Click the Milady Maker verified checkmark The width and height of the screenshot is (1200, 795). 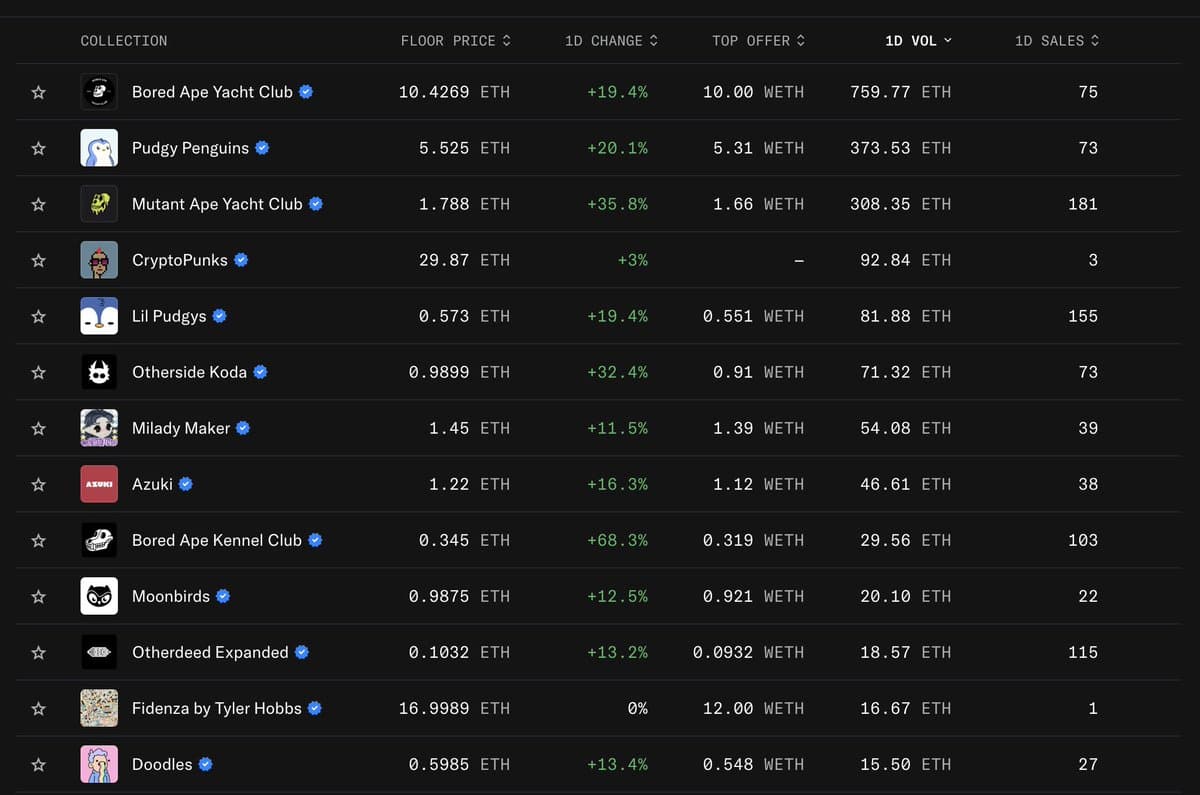click(x=243, y=428)
